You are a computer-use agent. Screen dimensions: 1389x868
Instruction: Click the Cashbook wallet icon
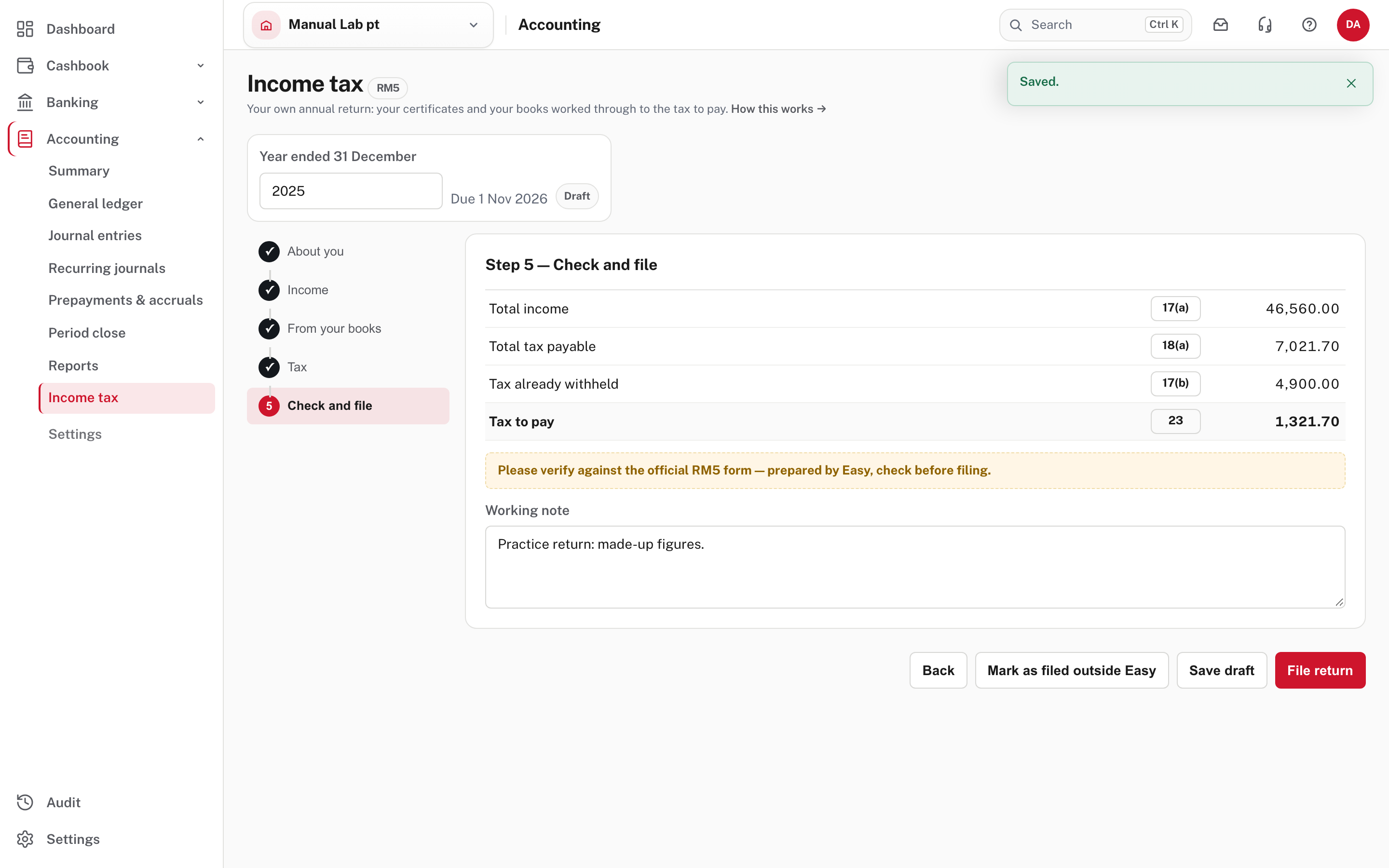(25, 66)
